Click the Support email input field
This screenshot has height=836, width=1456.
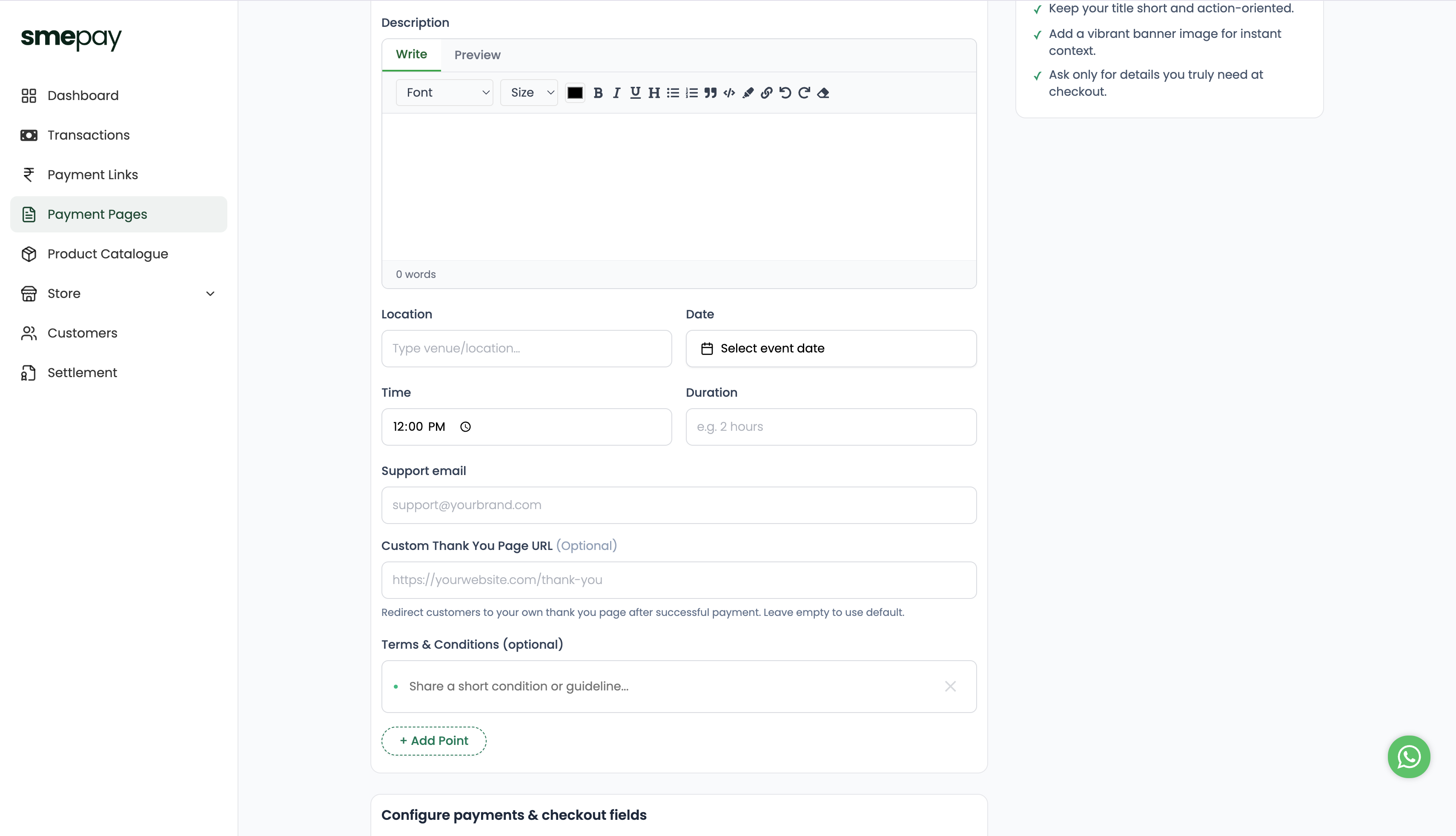click(x=679, y=505)
